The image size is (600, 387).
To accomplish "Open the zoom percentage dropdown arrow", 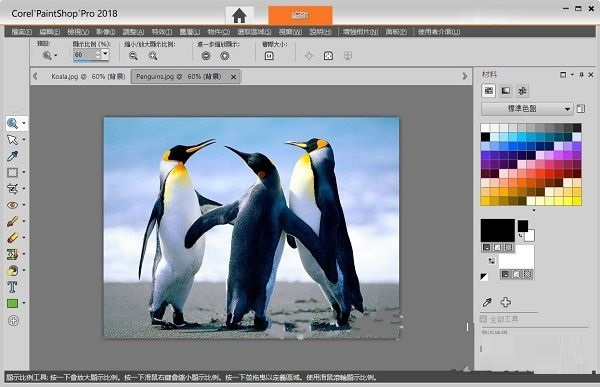I will point(105,54).
